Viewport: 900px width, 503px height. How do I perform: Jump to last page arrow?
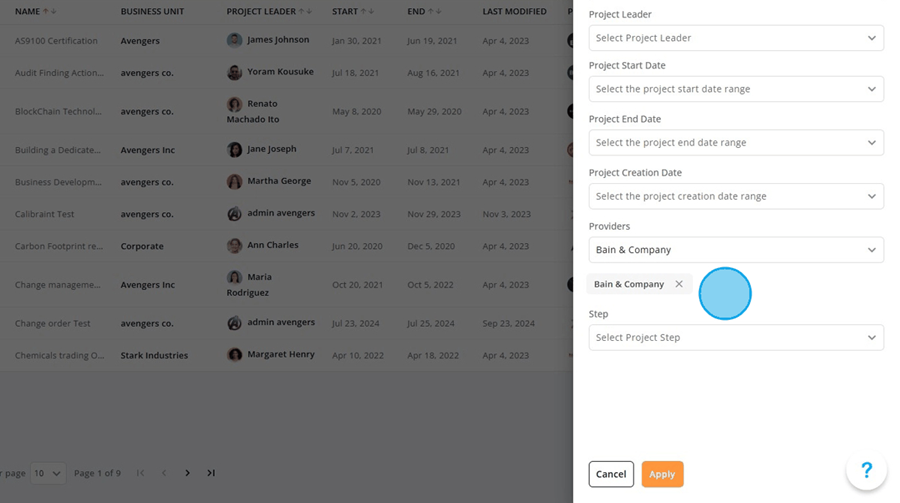(211, 473)
